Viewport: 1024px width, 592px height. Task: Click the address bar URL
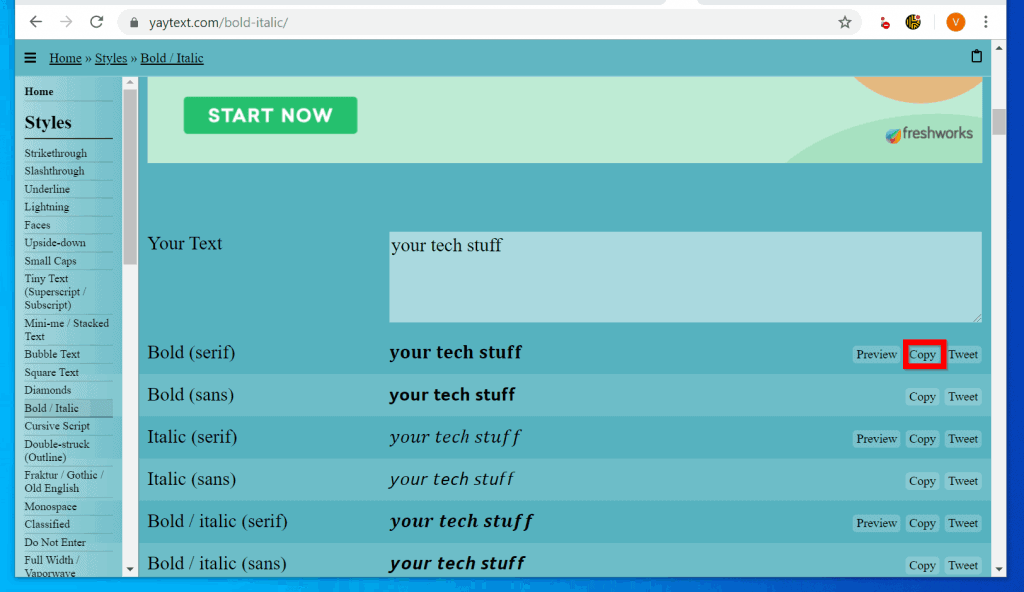click(x=218, y=22)
